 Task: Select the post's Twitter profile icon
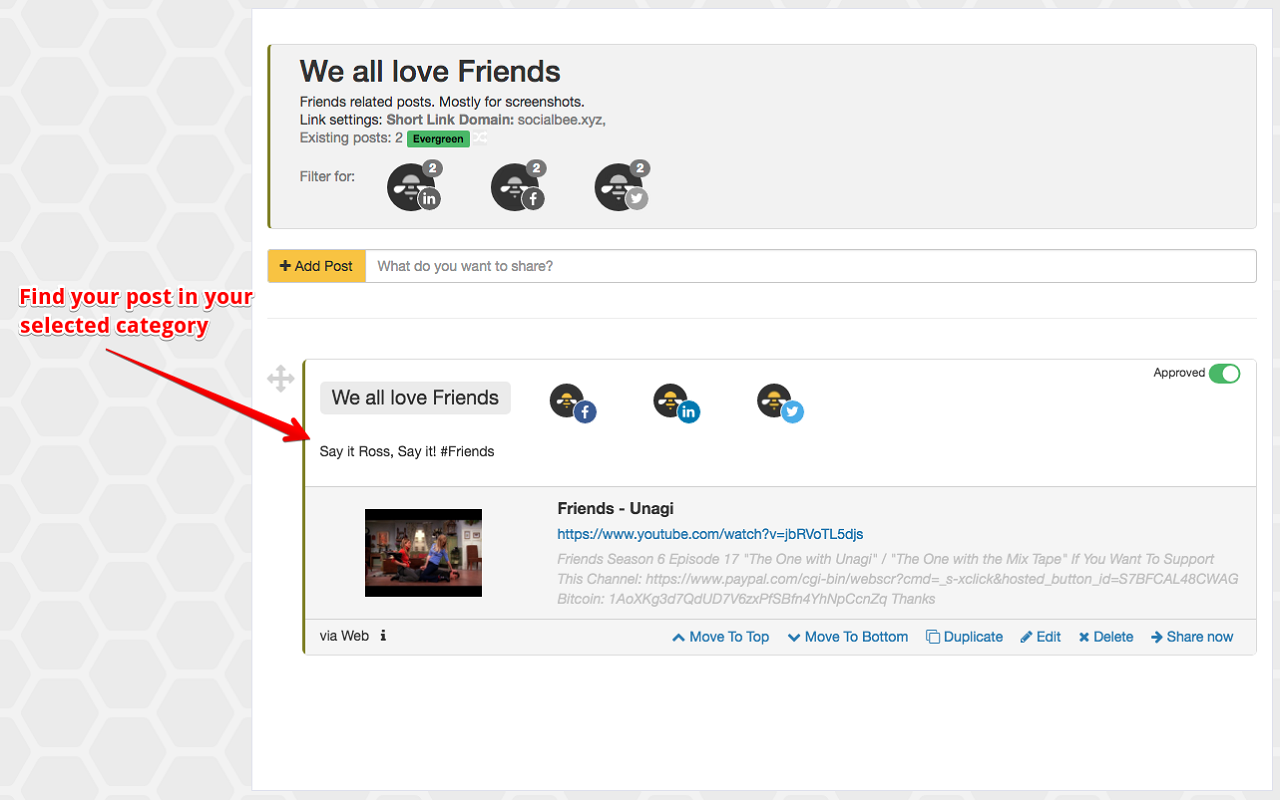pos(780,402)
